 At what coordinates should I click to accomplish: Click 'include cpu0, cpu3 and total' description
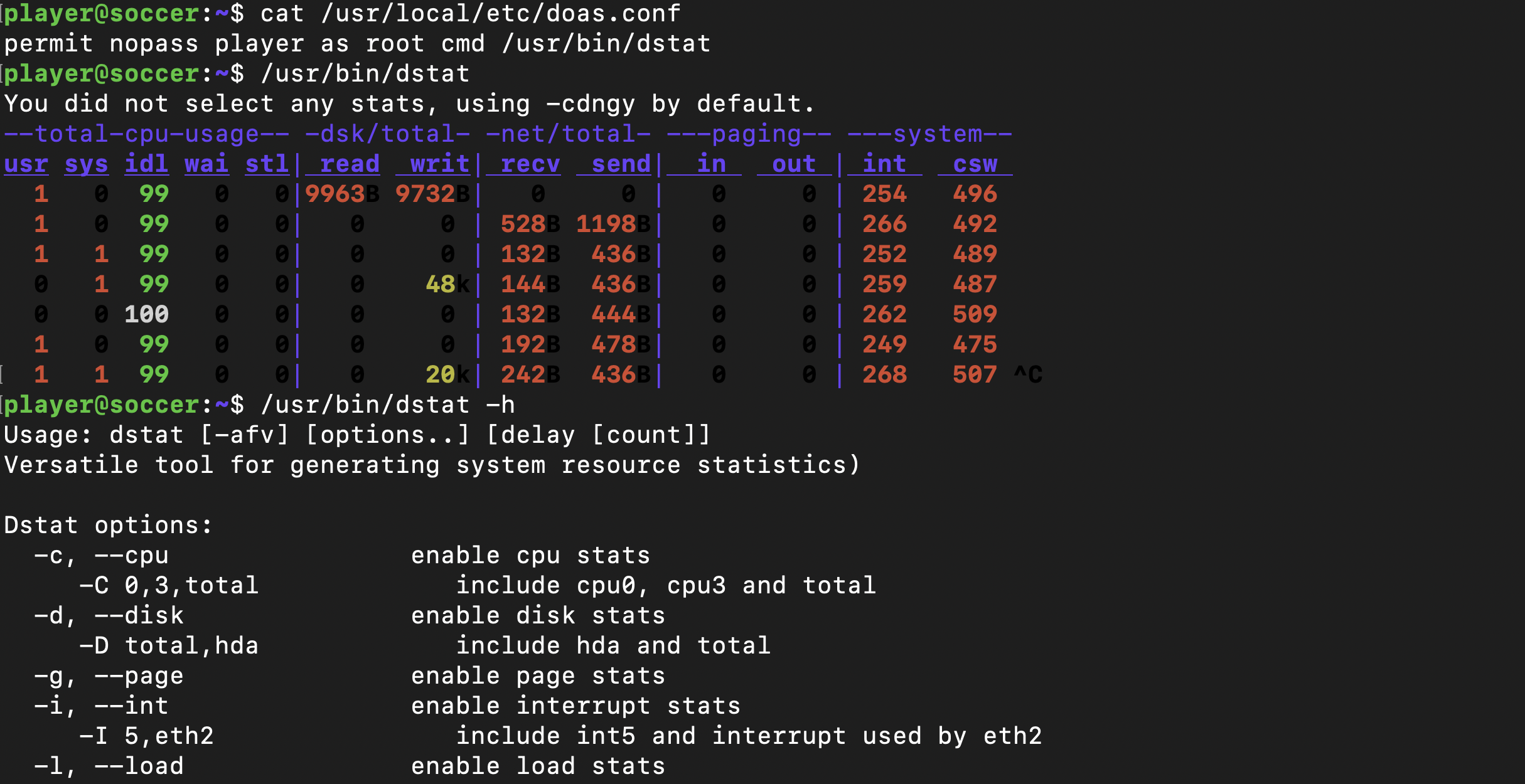pos(666,585)
